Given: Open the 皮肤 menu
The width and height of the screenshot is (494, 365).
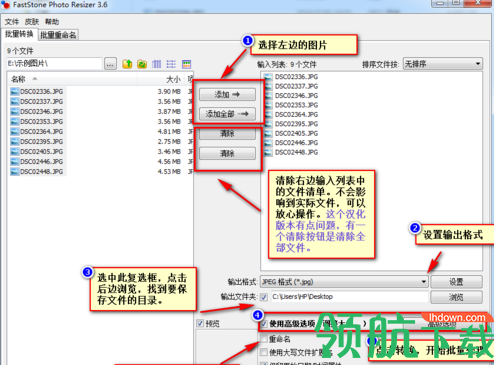Looking at the screenshot, I should pyautogui.click(x=32, y=22).
